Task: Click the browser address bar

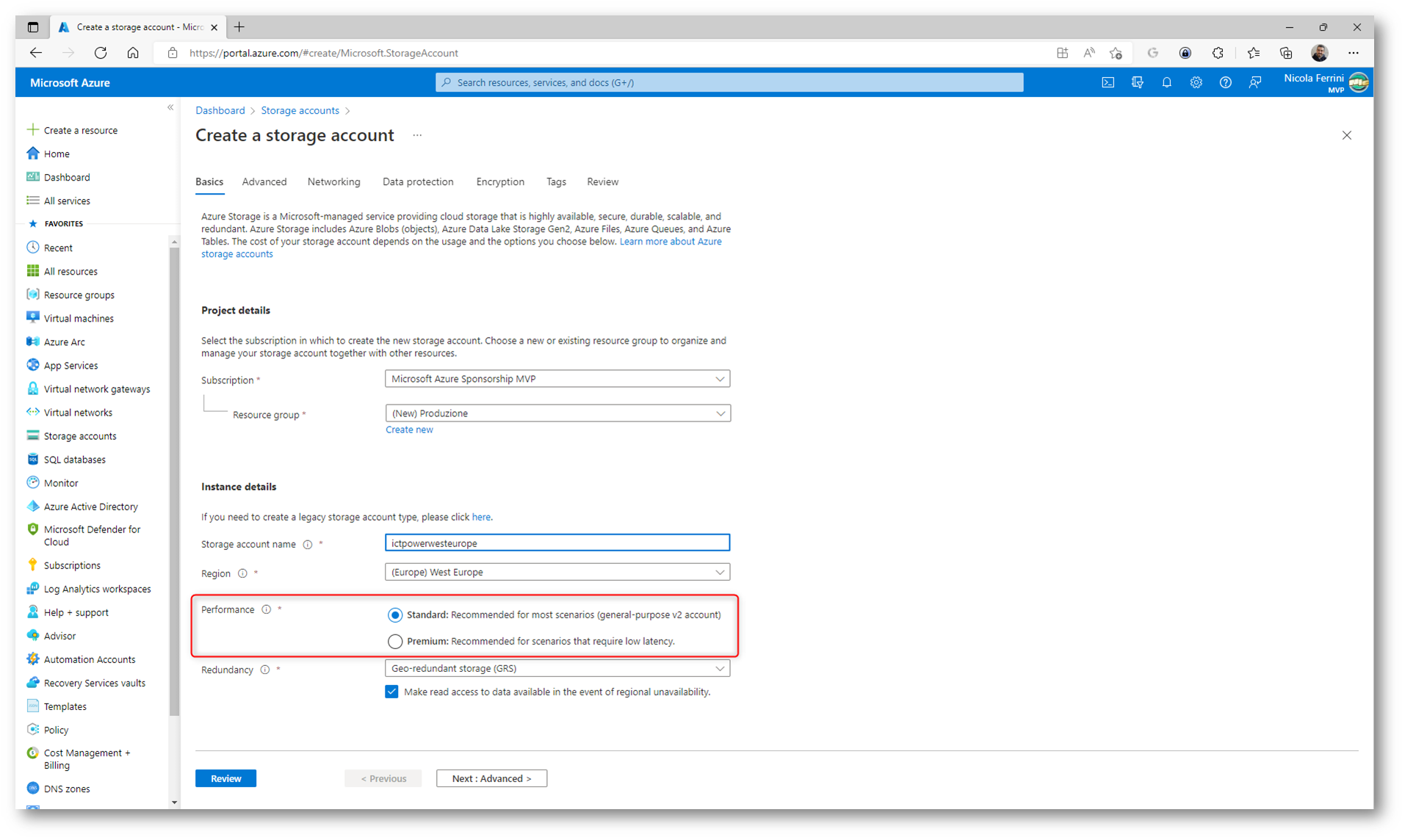Action: pos(602,53)
